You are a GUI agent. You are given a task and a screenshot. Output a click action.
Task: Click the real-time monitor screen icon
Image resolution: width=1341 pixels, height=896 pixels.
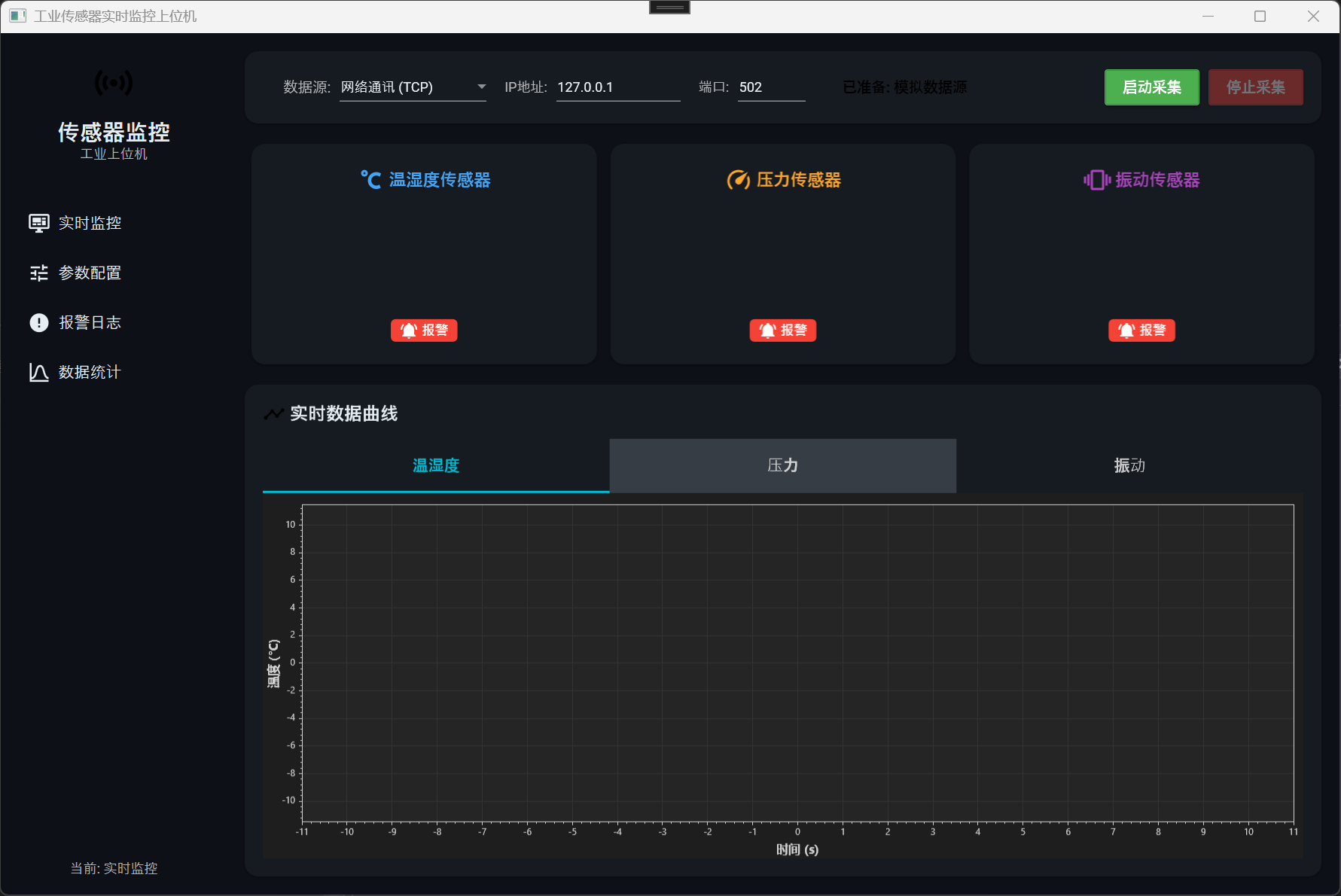[39, 223]
